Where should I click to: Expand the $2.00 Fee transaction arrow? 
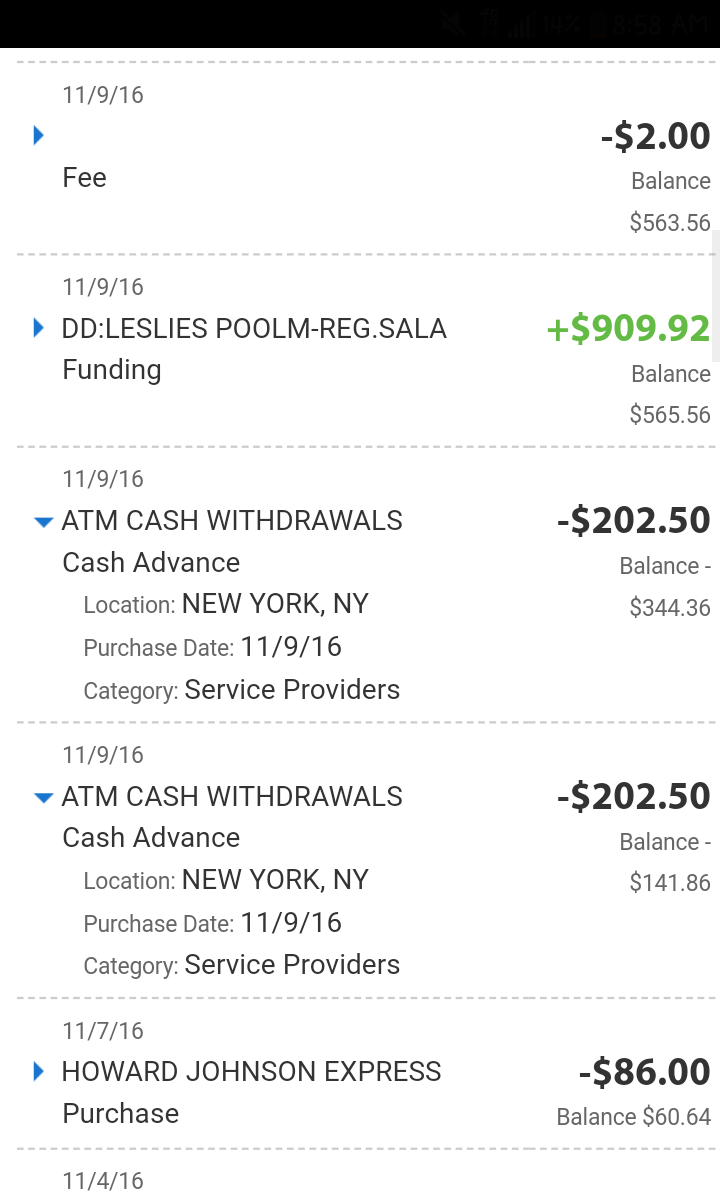[39, 135]
